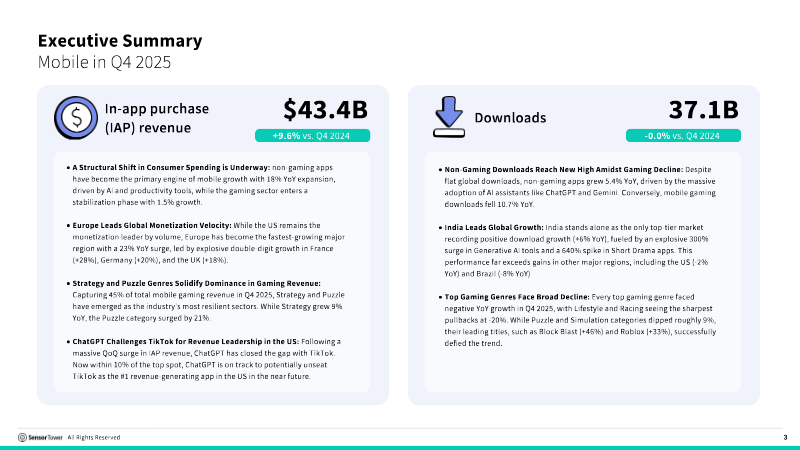Viewport: 800px width, 450px height.
Task: Select the ChatGPT Challenges TikTok bullet
Action: click(211, 359)
